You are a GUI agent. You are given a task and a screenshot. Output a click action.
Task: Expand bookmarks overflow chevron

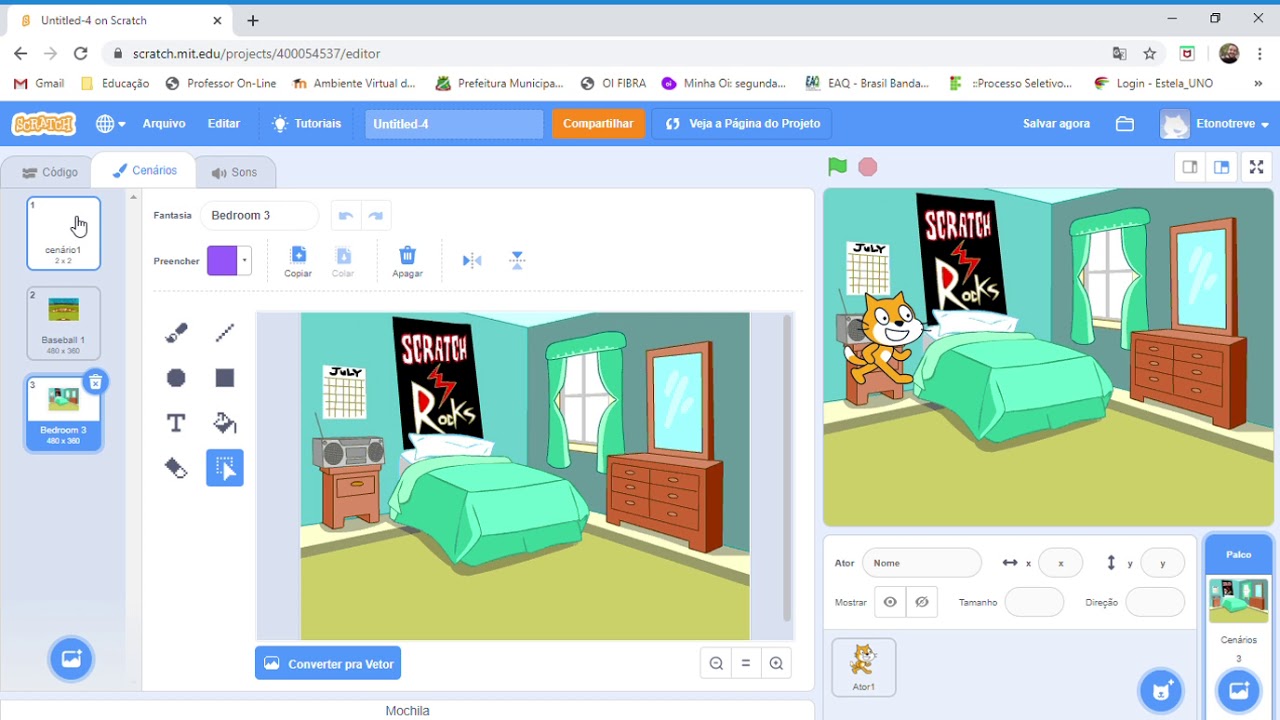1259,84
